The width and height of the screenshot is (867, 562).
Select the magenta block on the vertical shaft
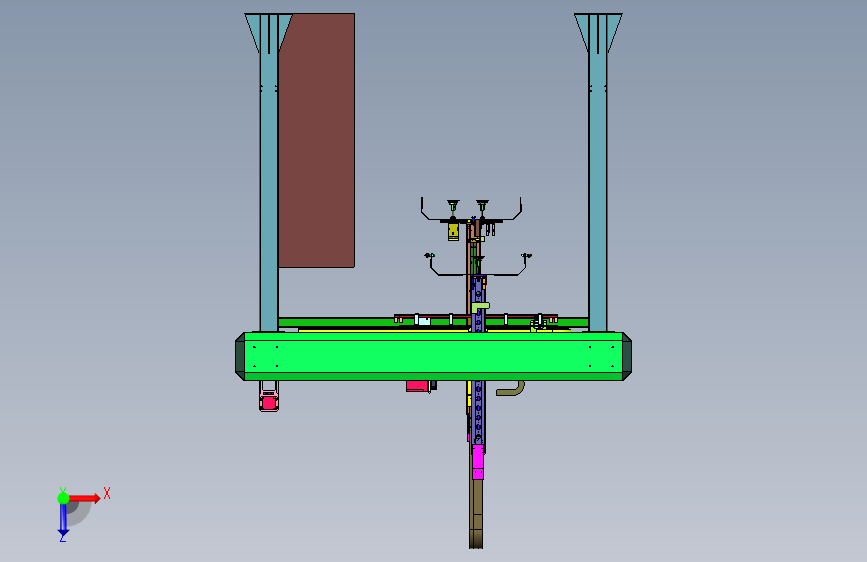point(478,462)
